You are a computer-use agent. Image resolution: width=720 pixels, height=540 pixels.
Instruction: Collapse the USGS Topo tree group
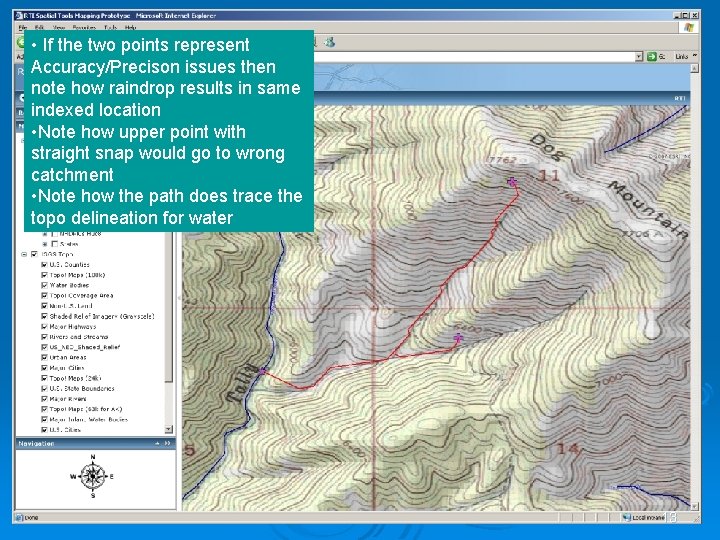[24, 254]
